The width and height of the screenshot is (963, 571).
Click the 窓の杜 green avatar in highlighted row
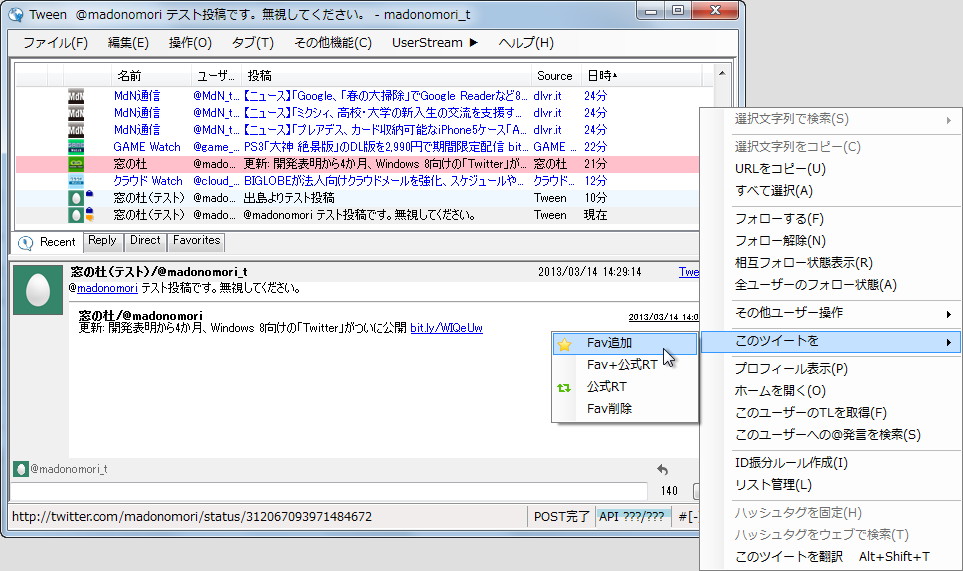76,164
